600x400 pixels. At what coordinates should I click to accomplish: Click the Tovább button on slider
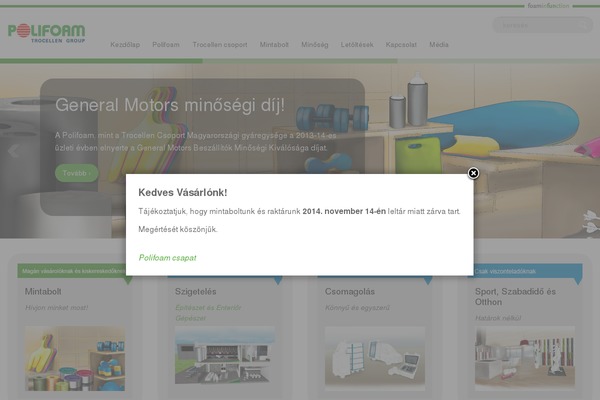coord(77,173)
